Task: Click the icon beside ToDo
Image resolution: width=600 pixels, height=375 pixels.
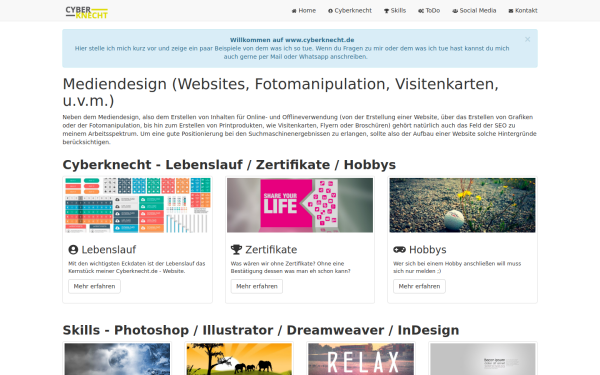Action: click(x=421, y=11)
